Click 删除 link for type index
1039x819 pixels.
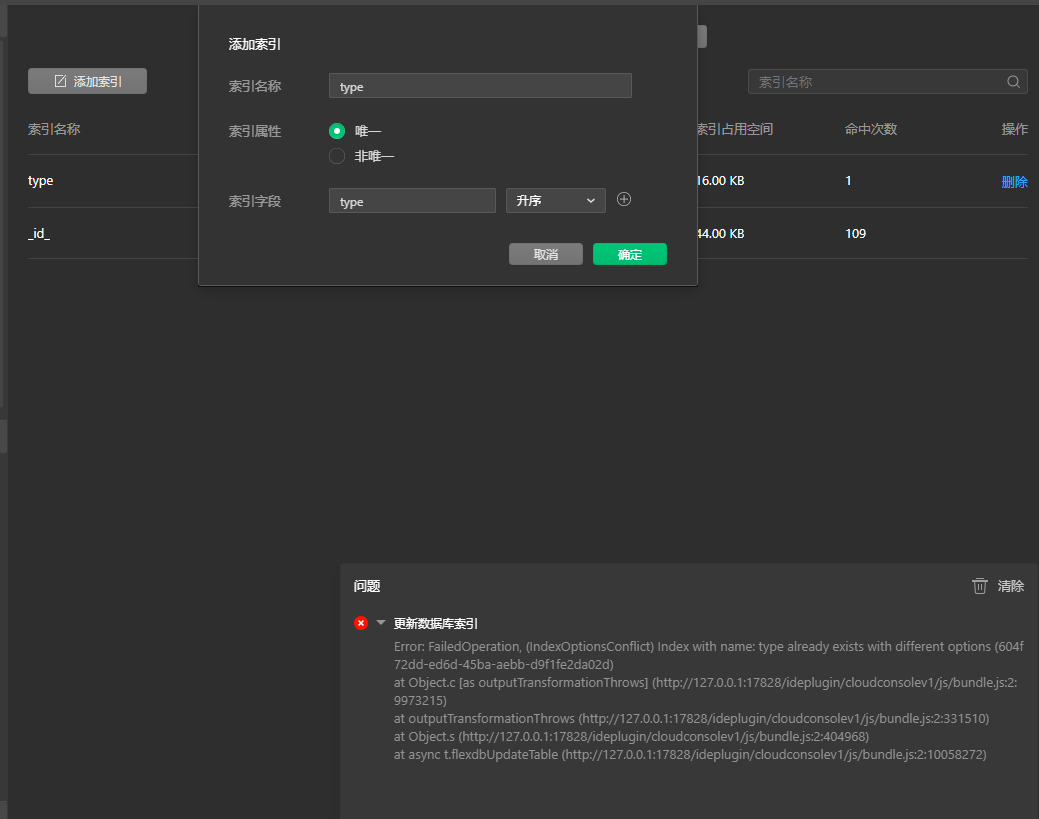click(x=1014, y=181)
